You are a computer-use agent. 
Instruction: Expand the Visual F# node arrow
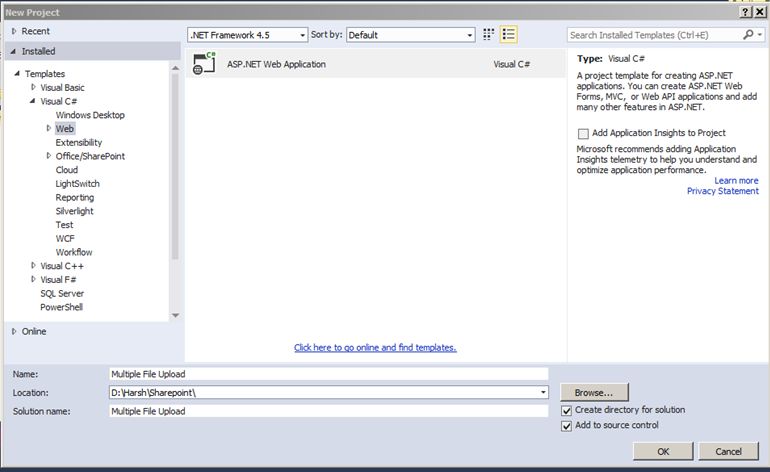coord(33,279)
